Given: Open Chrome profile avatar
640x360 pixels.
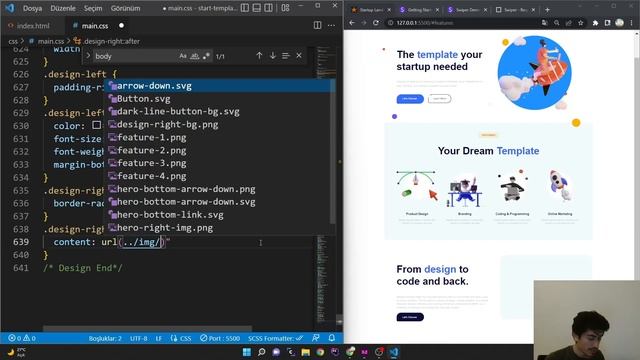Looking at the screenshot, I should coord(619,23).
